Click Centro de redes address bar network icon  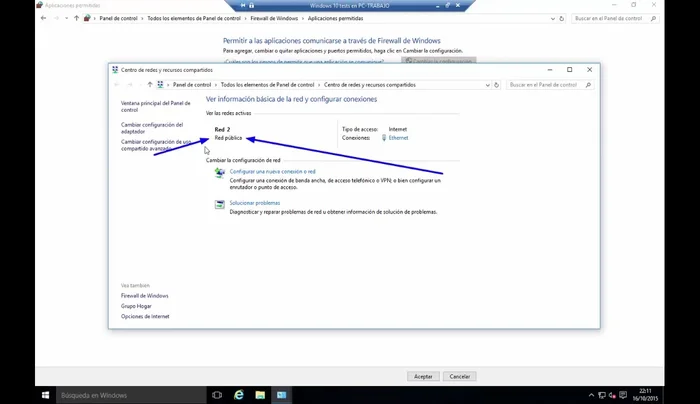click(x=160, y=85)
